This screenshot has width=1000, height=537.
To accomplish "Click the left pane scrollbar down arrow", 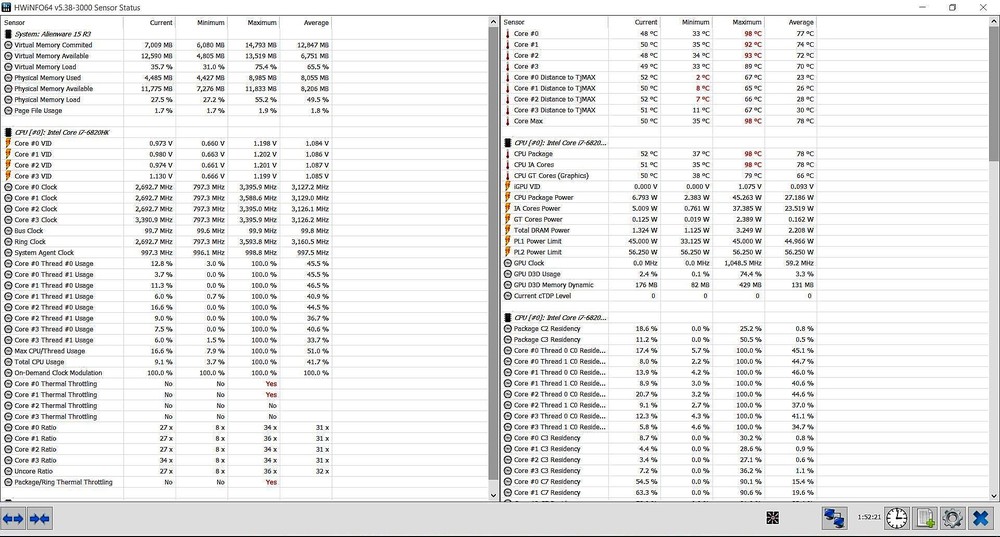I will coord(492,494).
